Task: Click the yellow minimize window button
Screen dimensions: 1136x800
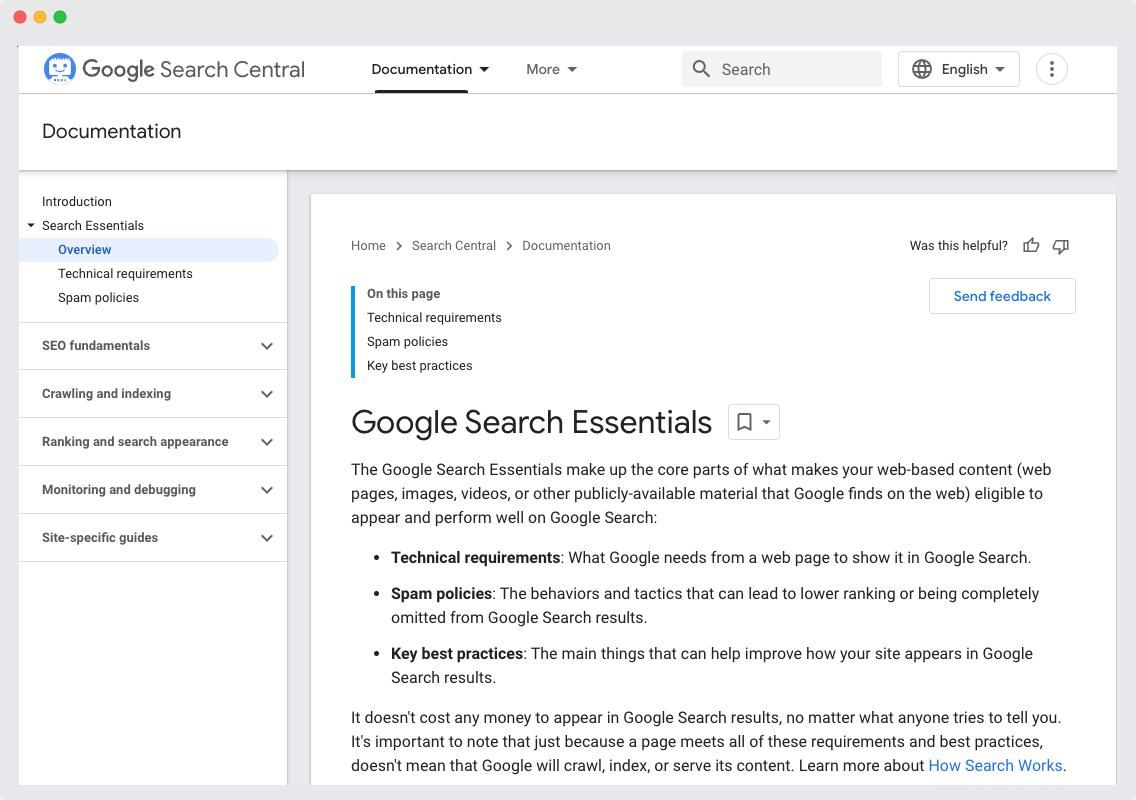Action: point(40,17)
